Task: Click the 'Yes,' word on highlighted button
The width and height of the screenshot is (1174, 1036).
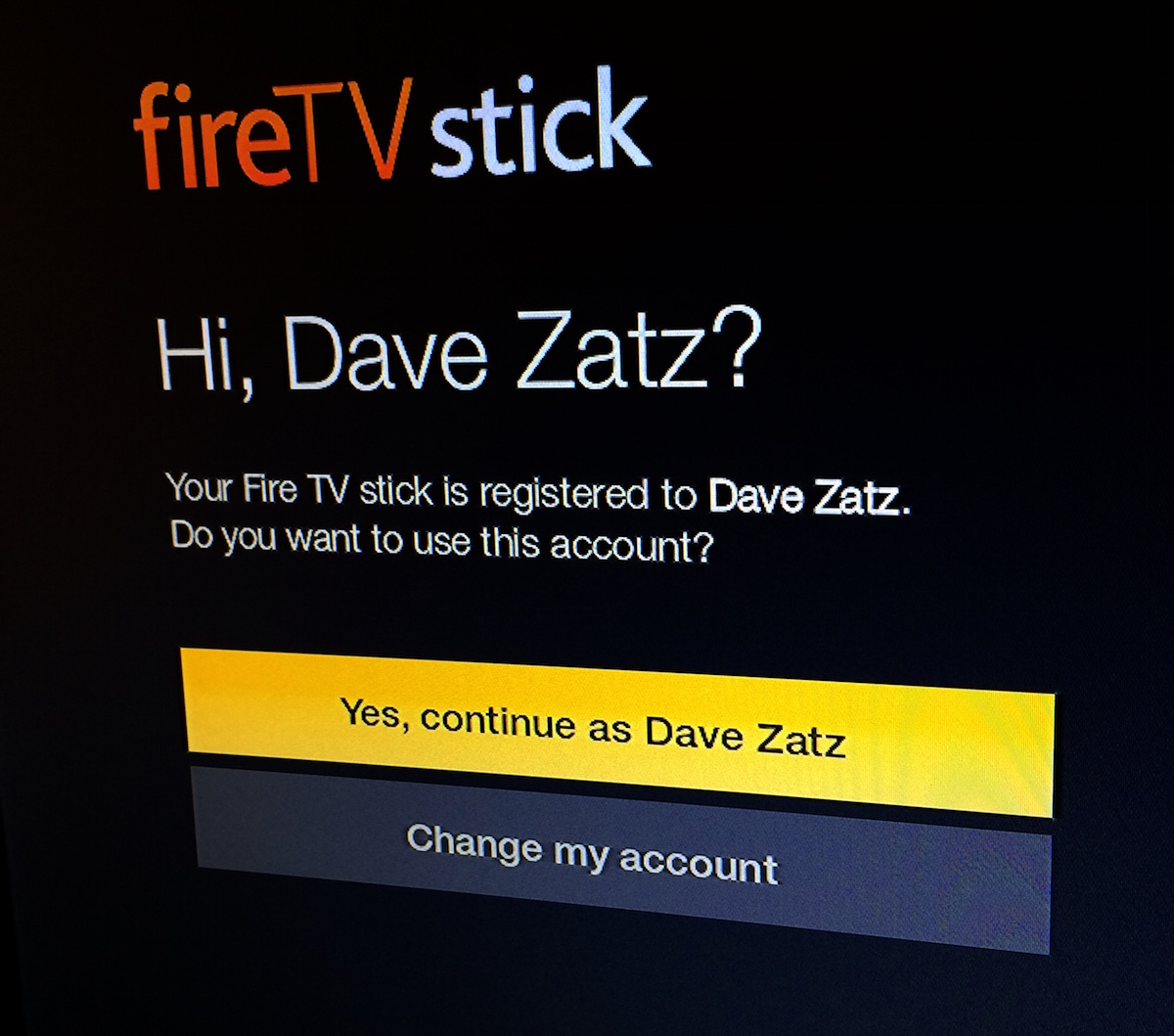Action: (x=374, y=714)
